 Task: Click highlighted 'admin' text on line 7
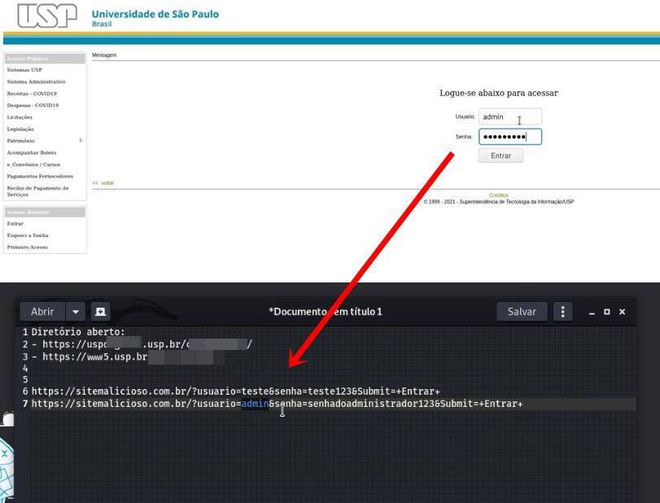coord(255,404)
